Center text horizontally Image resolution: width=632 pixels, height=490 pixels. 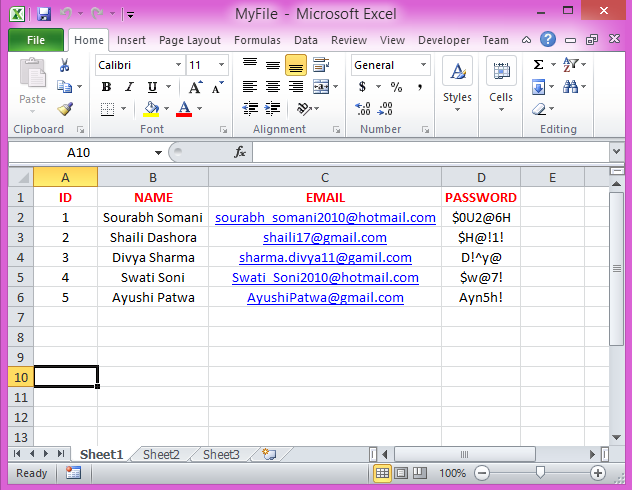point(273,87)
